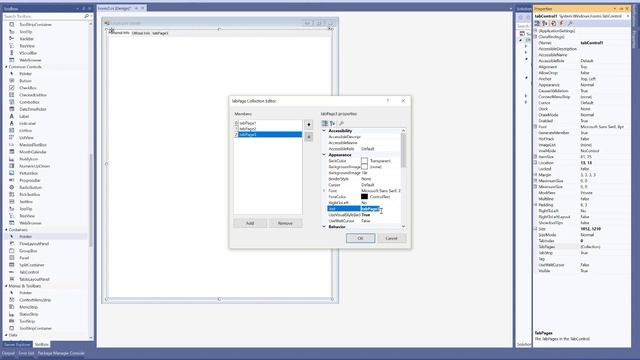The image size is (640, 360).
Task: Collapse the Behavior category in collection editor
Action: tap(324, 227)
